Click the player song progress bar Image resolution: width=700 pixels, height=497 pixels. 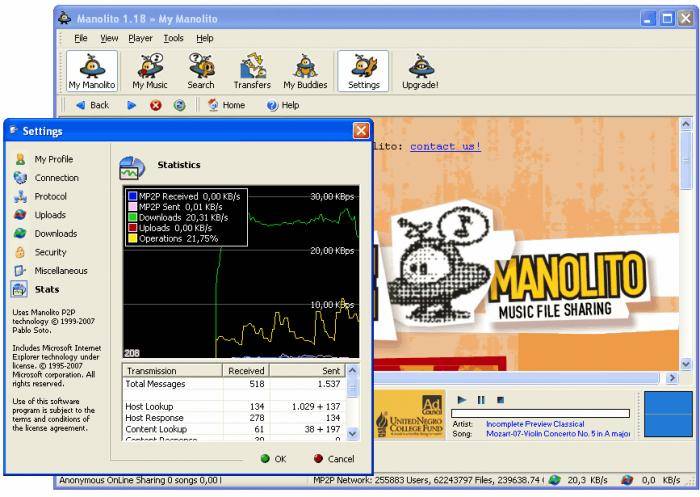(x=540, y=413)
